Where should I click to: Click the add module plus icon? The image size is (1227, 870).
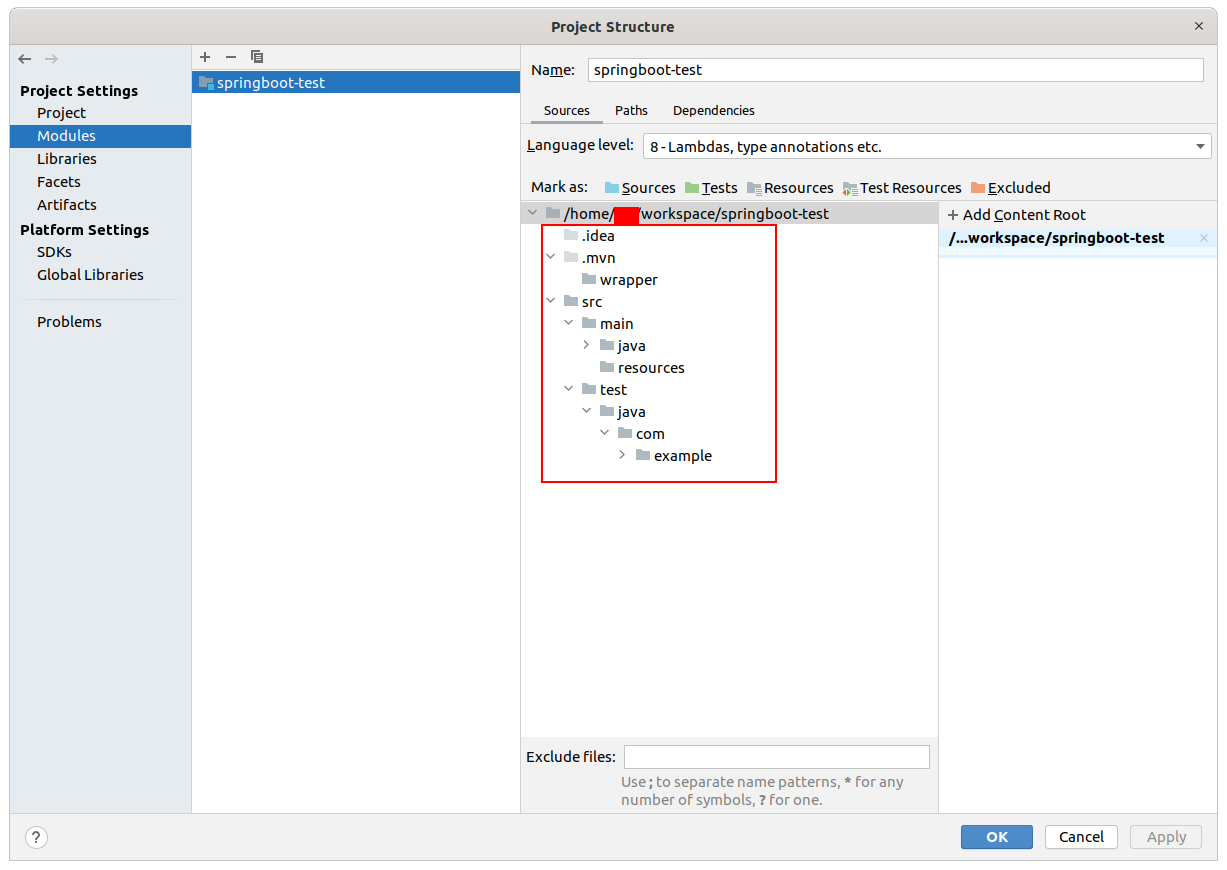point(205,57)
